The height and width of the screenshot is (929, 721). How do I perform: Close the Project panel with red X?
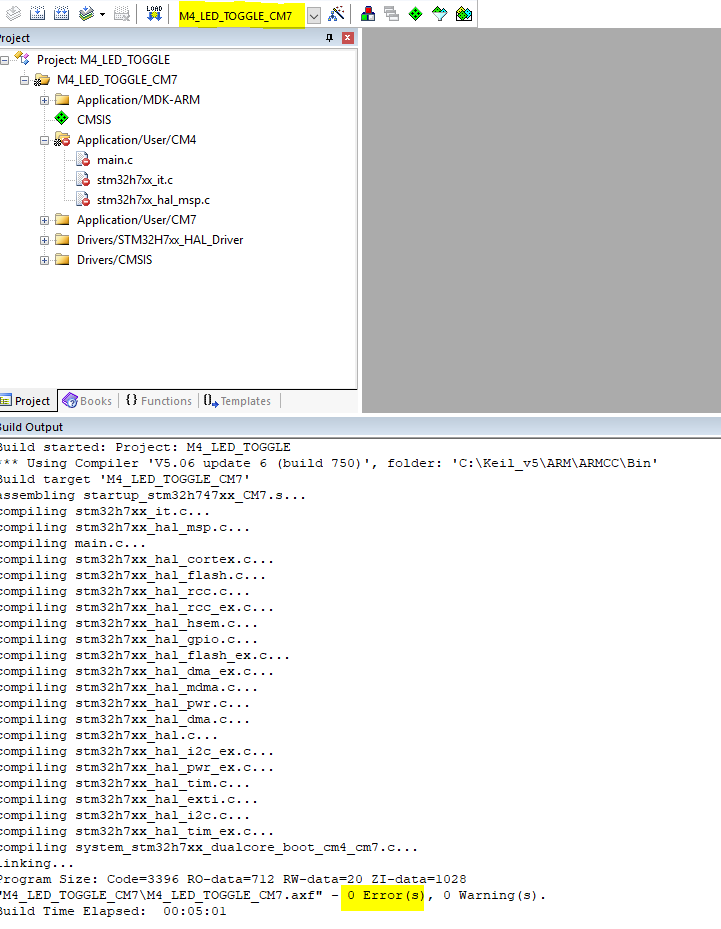[x=348, y=38]
